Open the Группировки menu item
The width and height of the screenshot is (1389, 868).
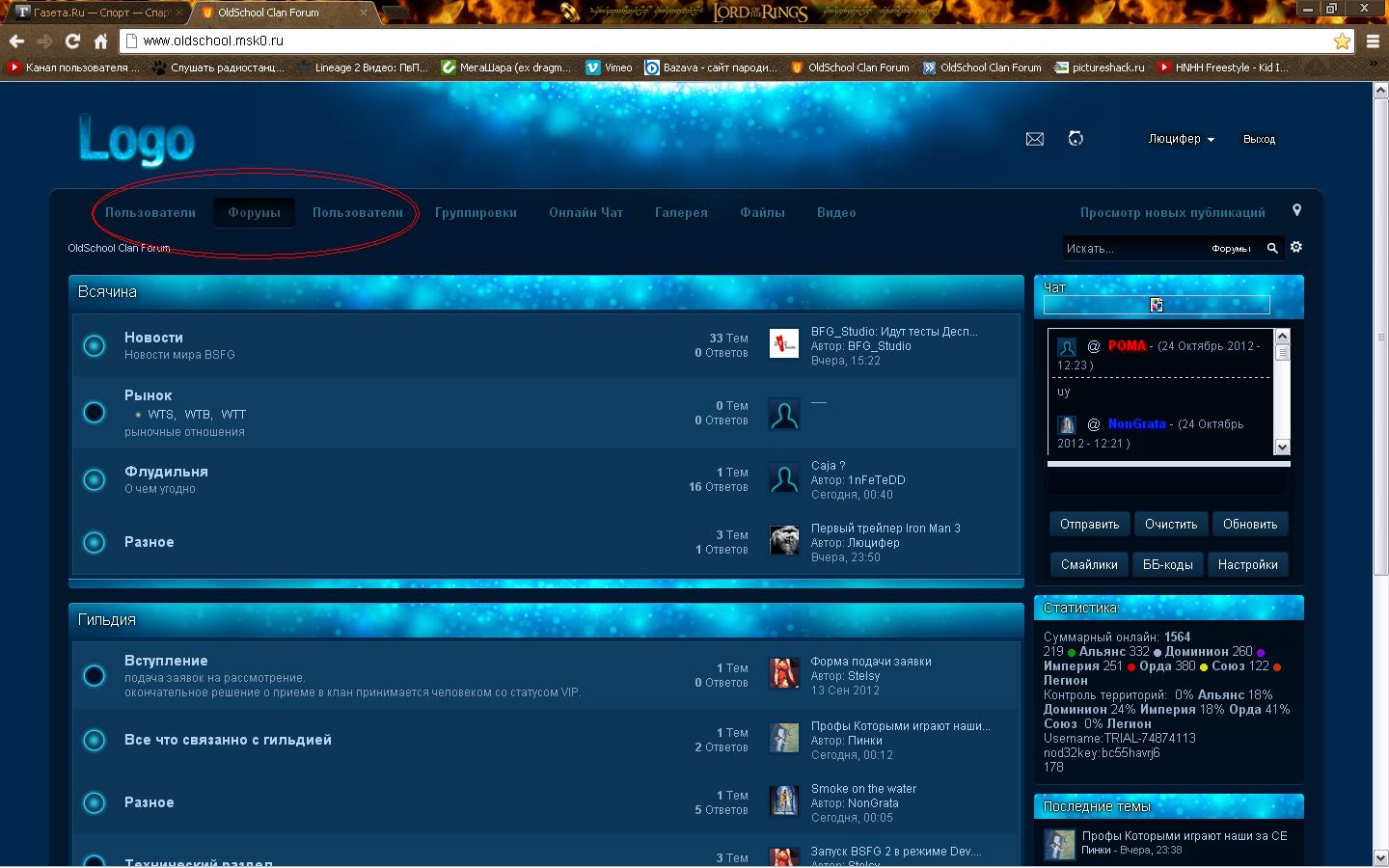click(x=476, y=212)
